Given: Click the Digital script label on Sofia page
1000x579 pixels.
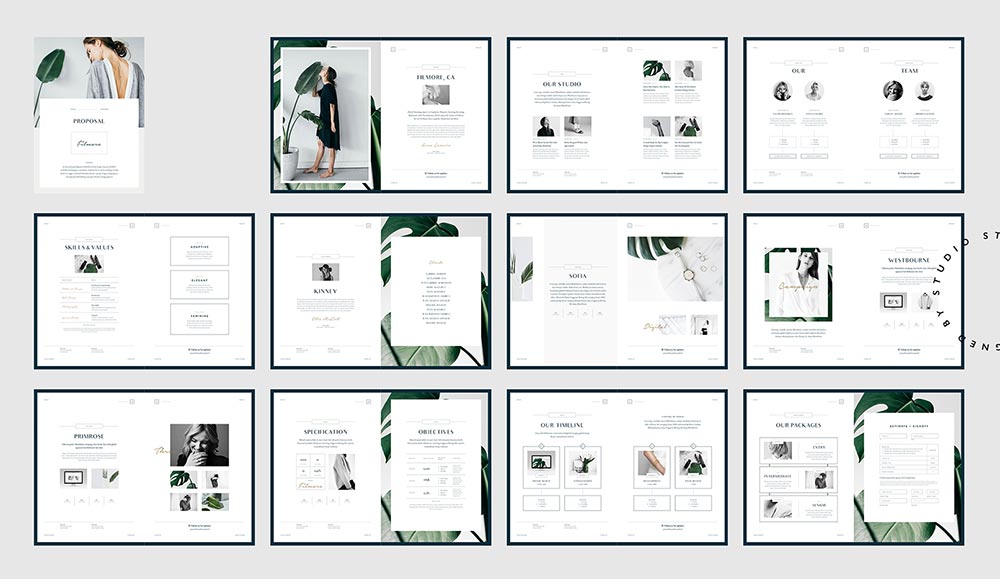Looking at the screenshot, I should (x=656, y=326).
